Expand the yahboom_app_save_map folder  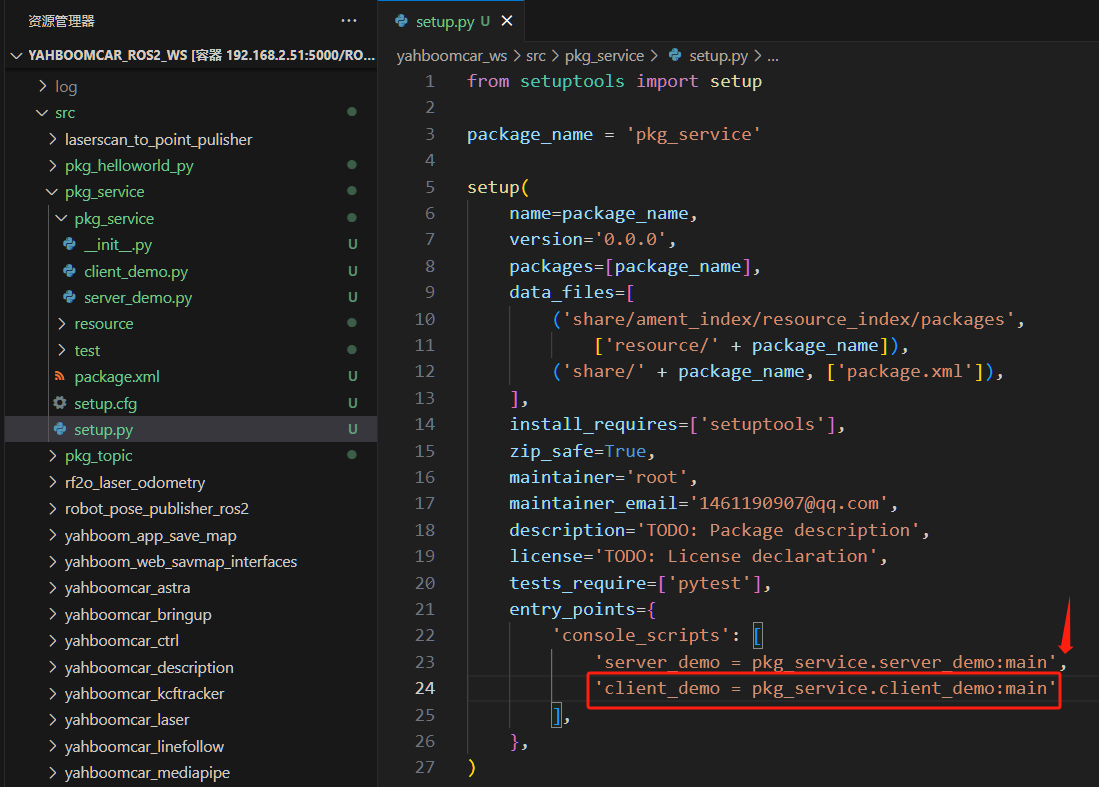(53, 535)
